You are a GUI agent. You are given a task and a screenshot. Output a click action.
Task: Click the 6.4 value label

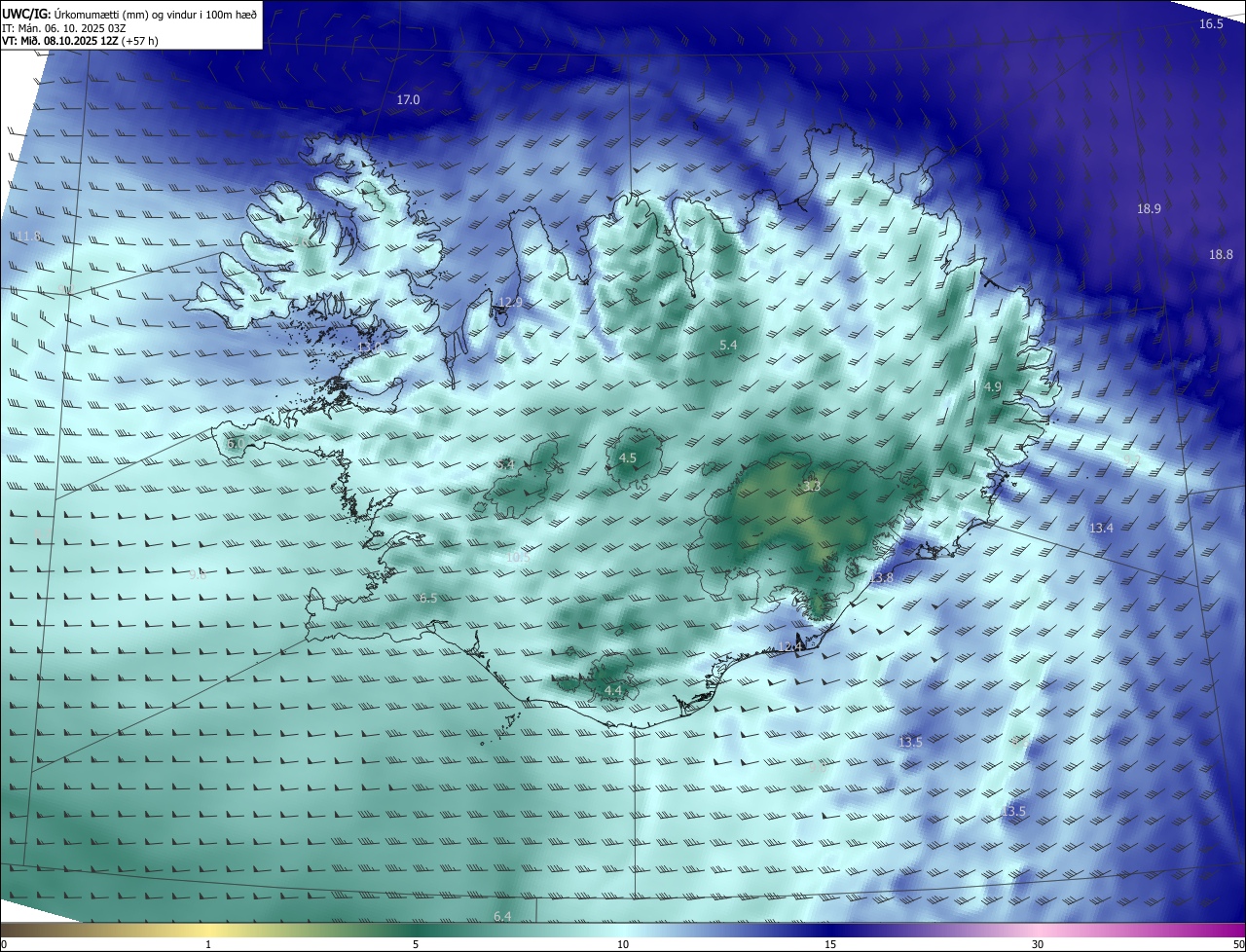click(502, 917)
